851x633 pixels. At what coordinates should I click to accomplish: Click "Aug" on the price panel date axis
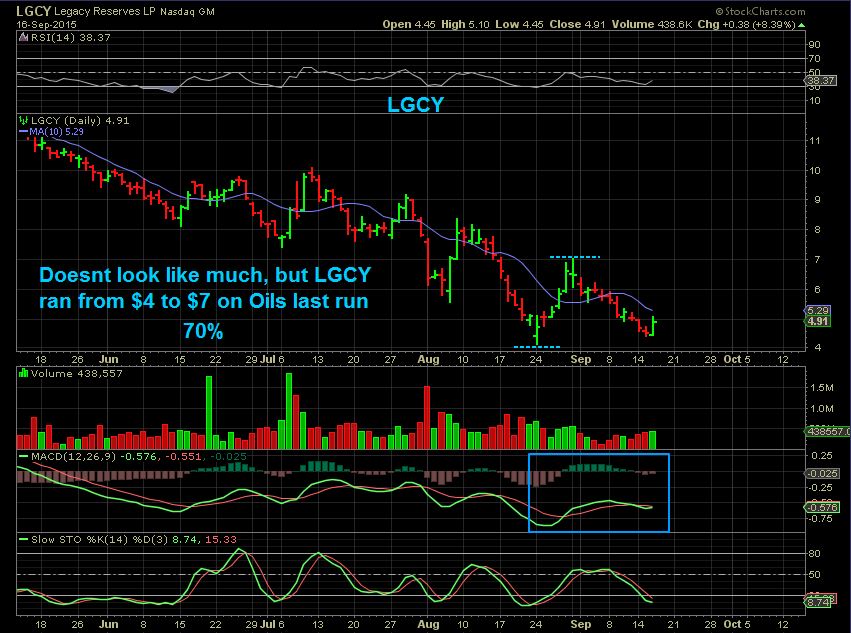(428, 359)
